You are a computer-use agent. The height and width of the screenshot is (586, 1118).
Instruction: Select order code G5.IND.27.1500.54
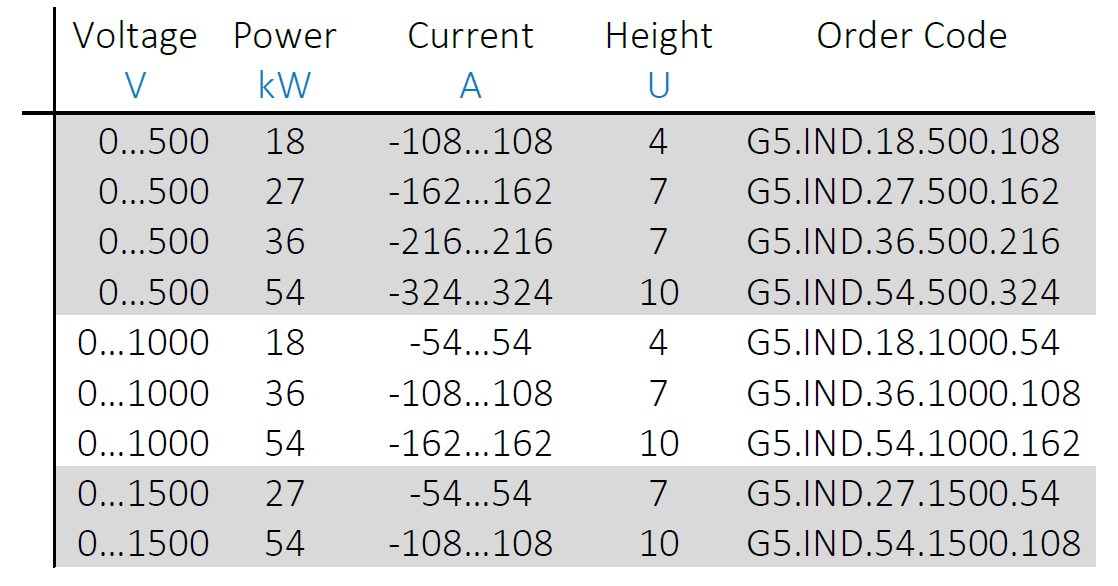(x=903, y=493)
